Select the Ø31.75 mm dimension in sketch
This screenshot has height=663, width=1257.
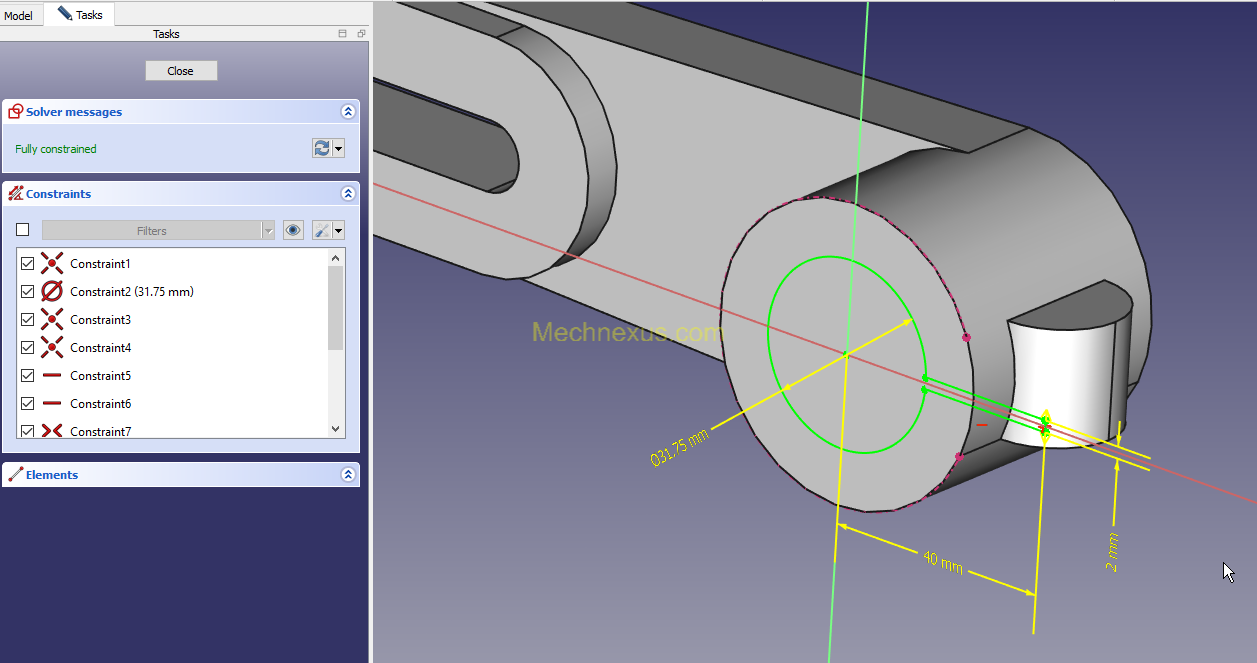point(679,447)
